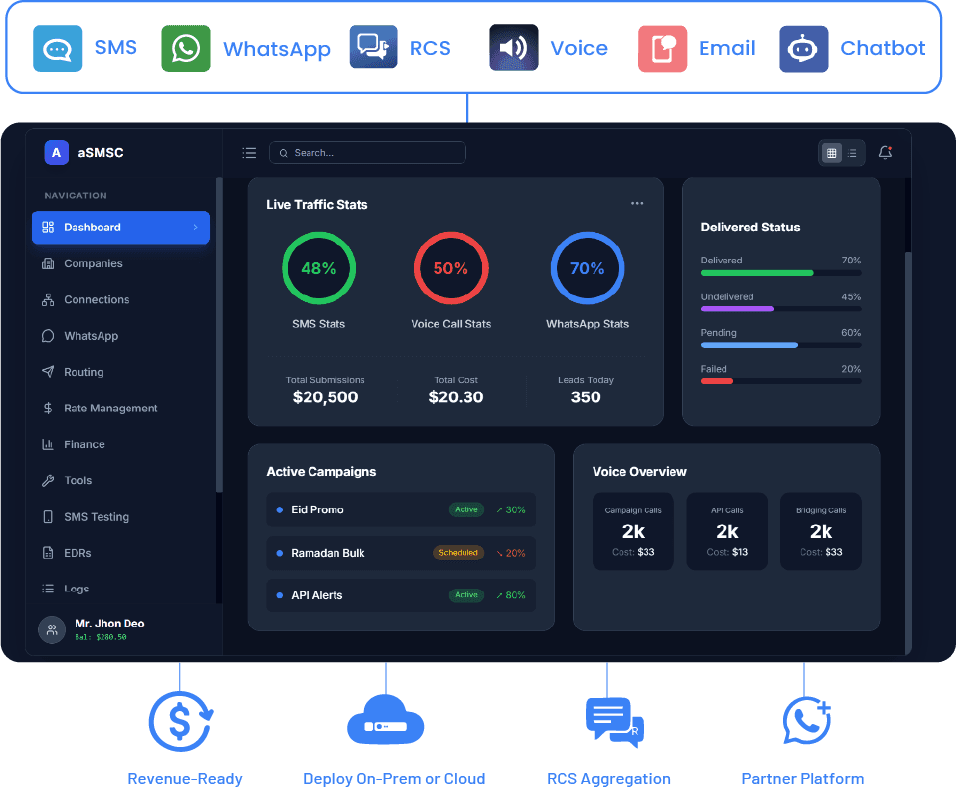Click the Chatbot robot icon
Viewport: 956px width, 788px height.
804,49
